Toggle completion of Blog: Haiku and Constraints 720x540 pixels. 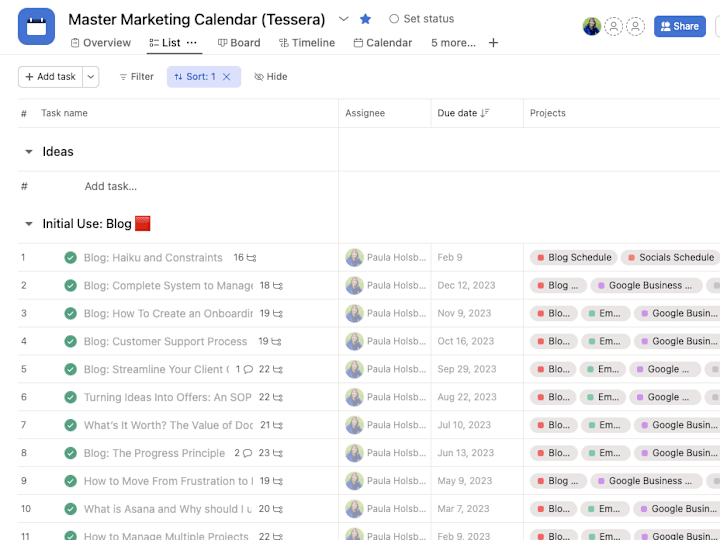pos(70,258)
